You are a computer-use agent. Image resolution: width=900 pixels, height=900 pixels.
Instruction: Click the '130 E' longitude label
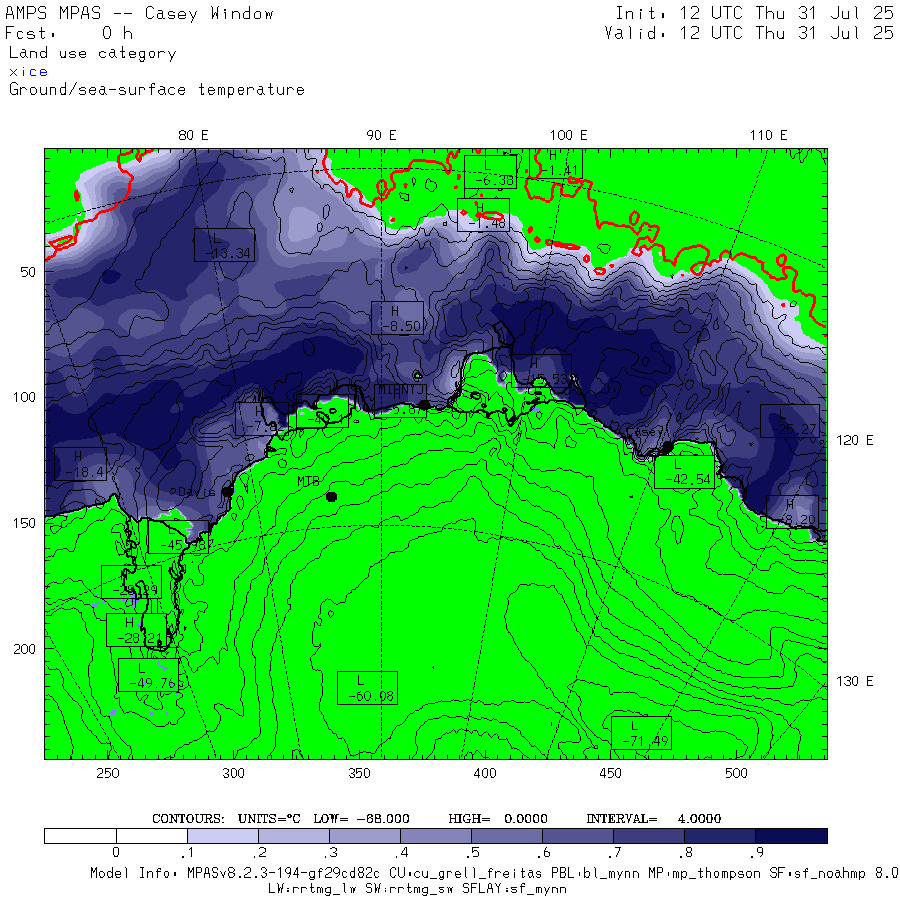coord(854,681)
